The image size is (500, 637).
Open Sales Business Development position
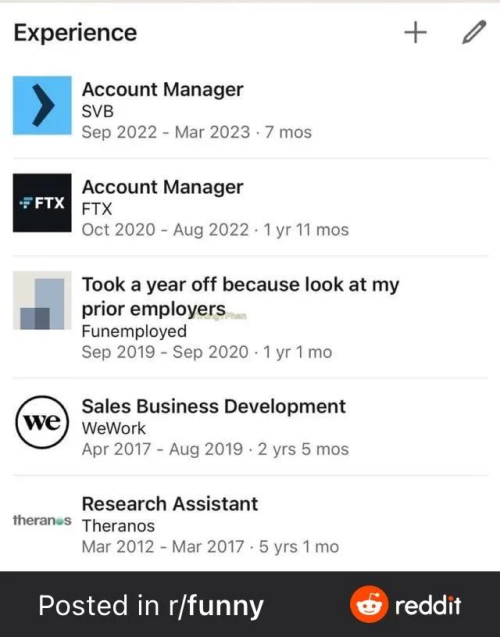click(214, 406)
